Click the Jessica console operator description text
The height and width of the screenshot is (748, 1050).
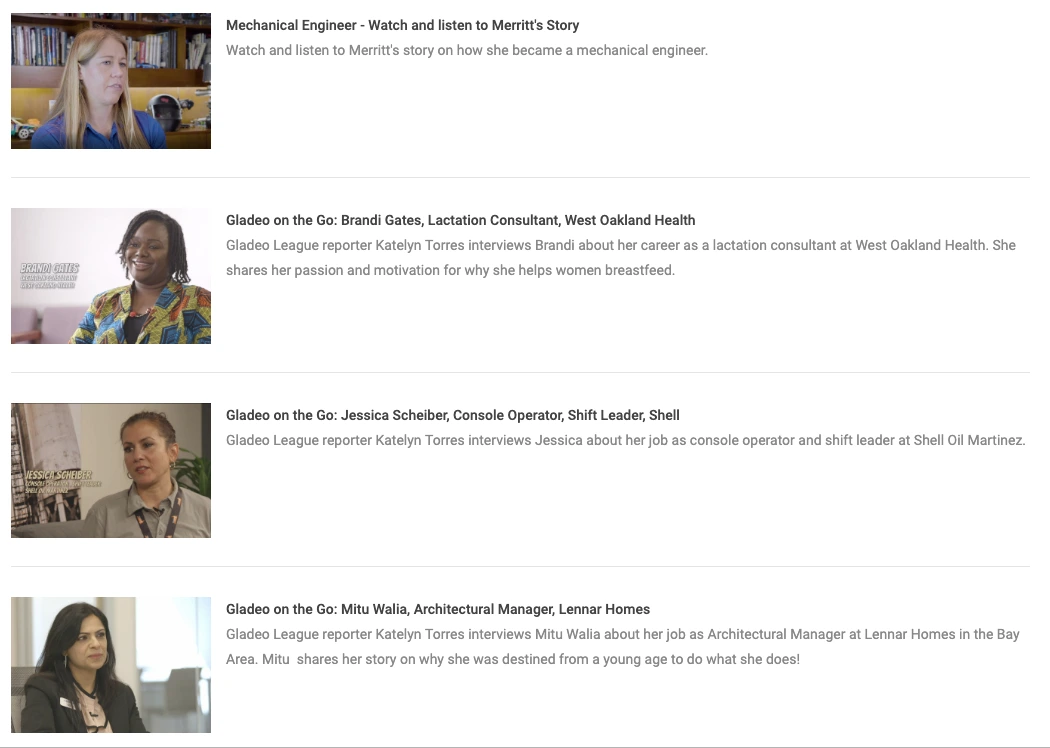(625, 441)
